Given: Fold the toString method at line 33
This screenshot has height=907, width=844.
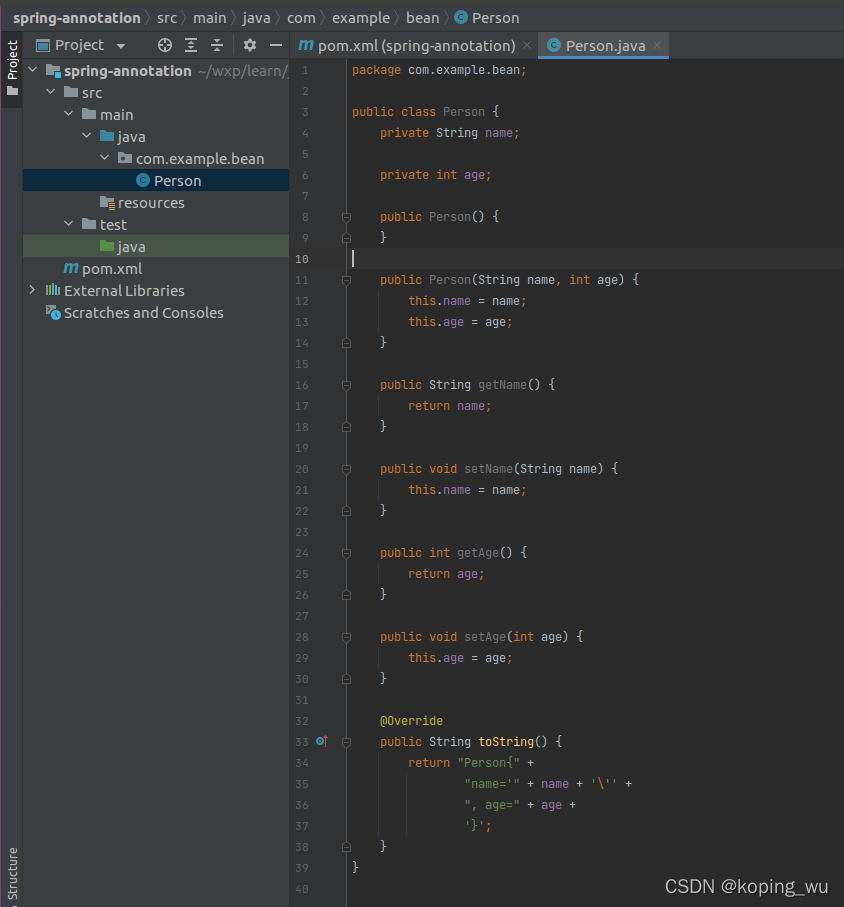Looking at the screenshot, I should pyautogui.click(x=347, y=742).
